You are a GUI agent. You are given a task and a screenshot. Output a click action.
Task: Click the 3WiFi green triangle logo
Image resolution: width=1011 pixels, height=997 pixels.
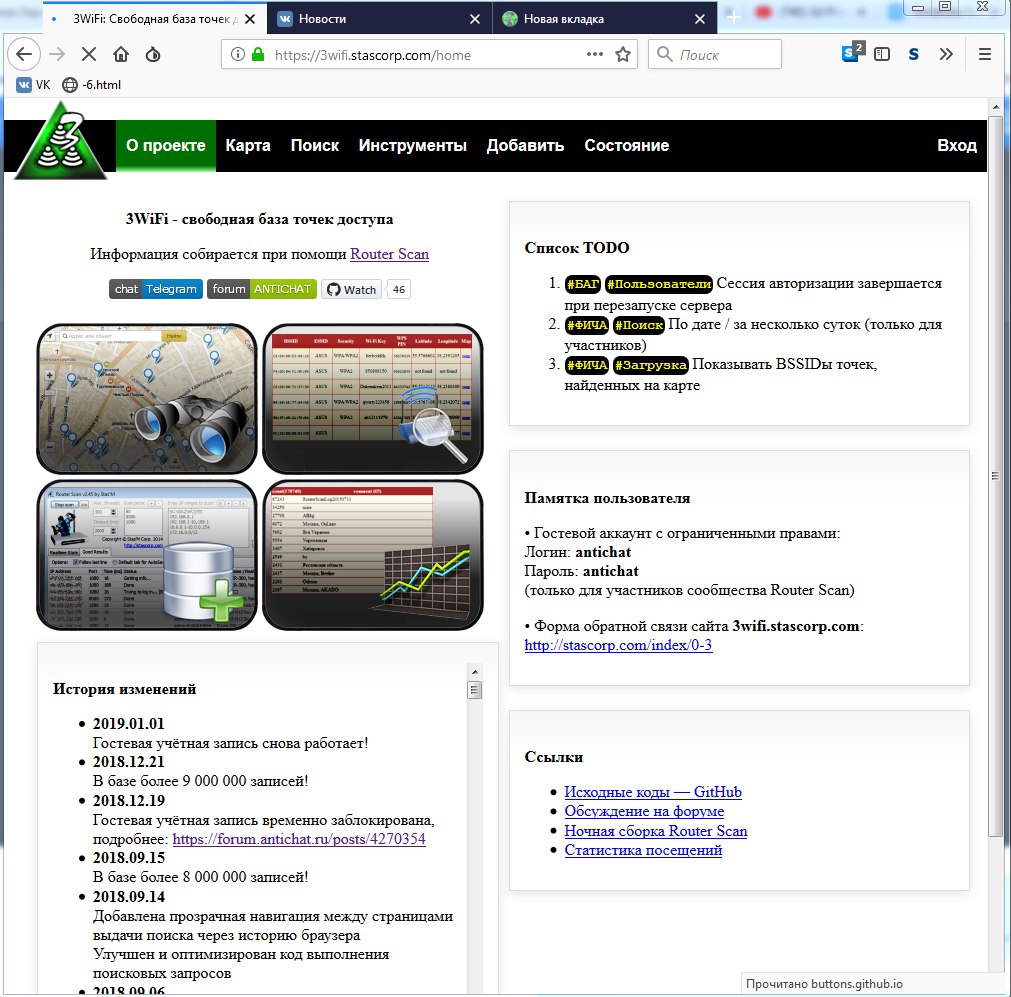click(x=61, y=141)
